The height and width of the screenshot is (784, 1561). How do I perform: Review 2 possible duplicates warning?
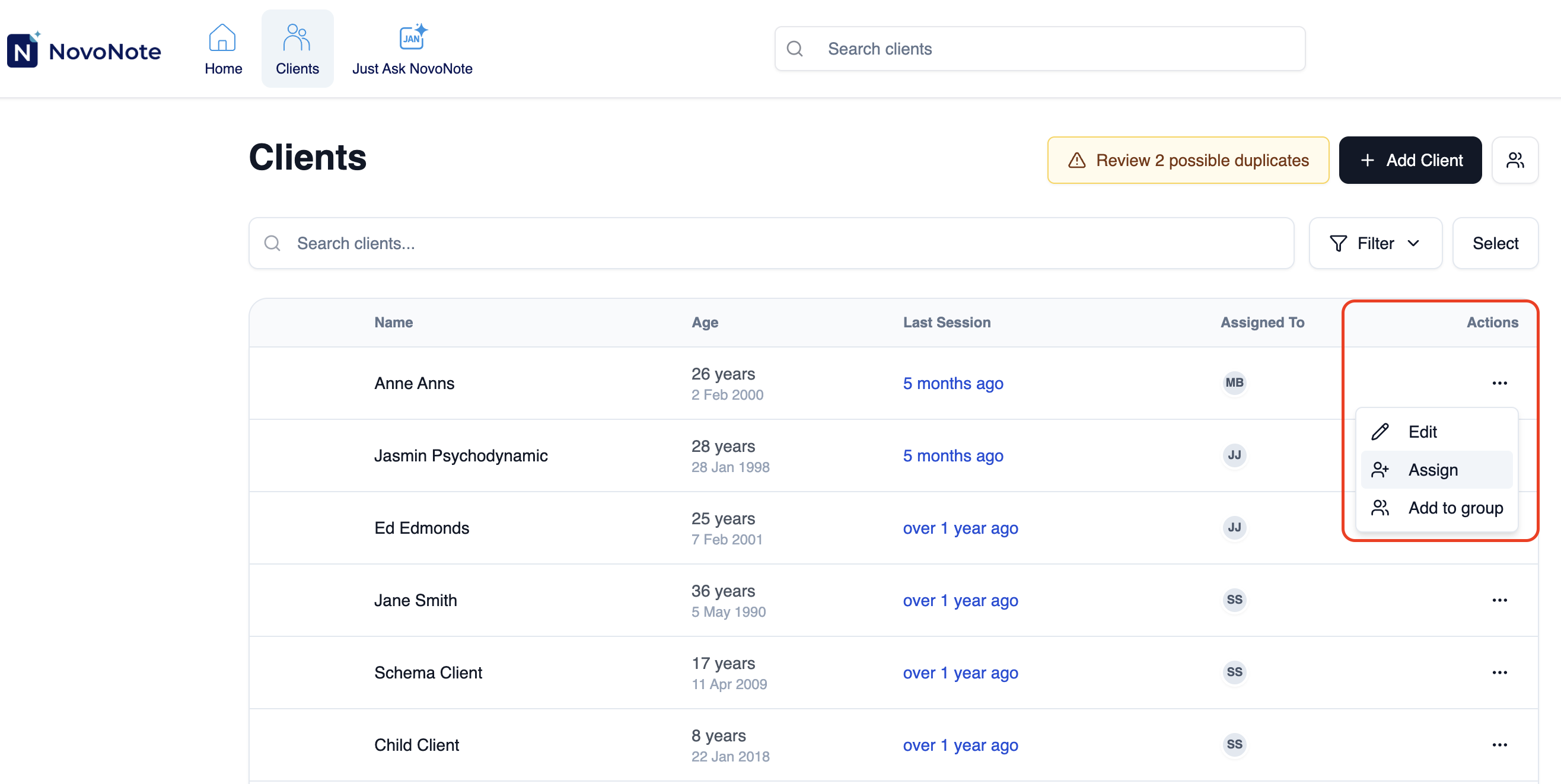[x=1188, y=160]
